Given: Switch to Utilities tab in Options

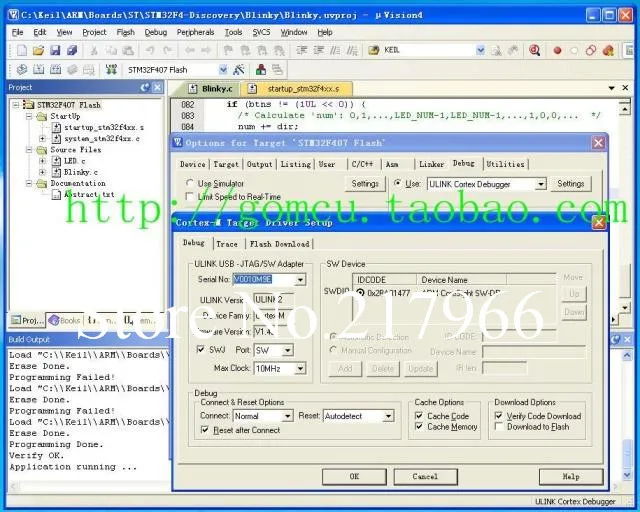Looking at the screenshot, I should pyautogui.click(x=505, y=164).
